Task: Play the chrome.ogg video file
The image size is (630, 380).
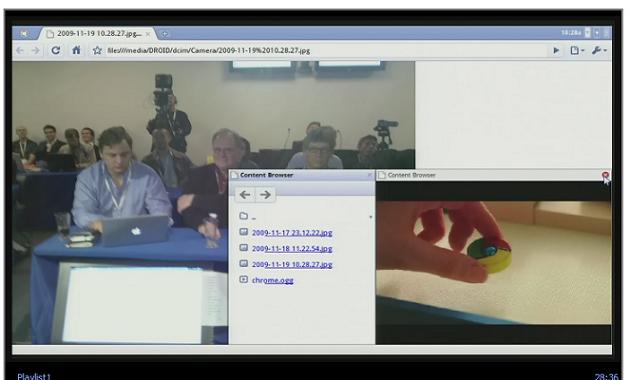Action: [x=272, y=280]
